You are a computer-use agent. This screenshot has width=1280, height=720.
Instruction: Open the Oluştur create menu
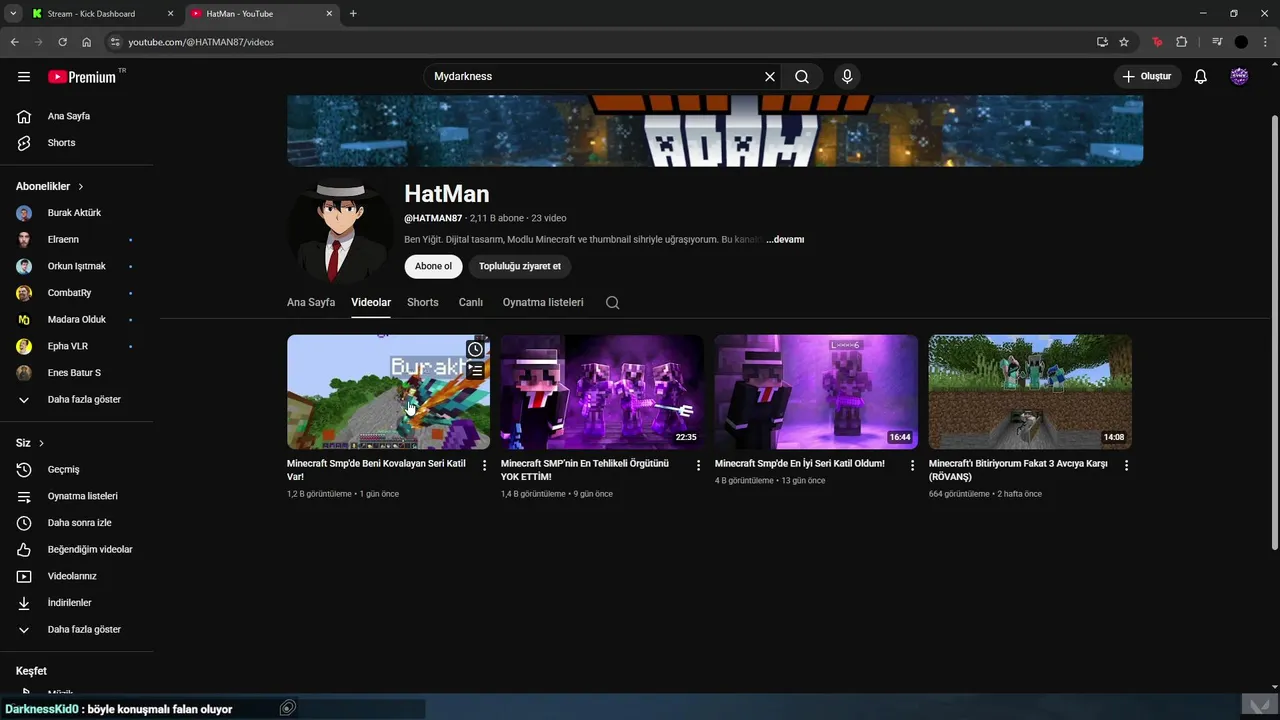[1148, 76]
